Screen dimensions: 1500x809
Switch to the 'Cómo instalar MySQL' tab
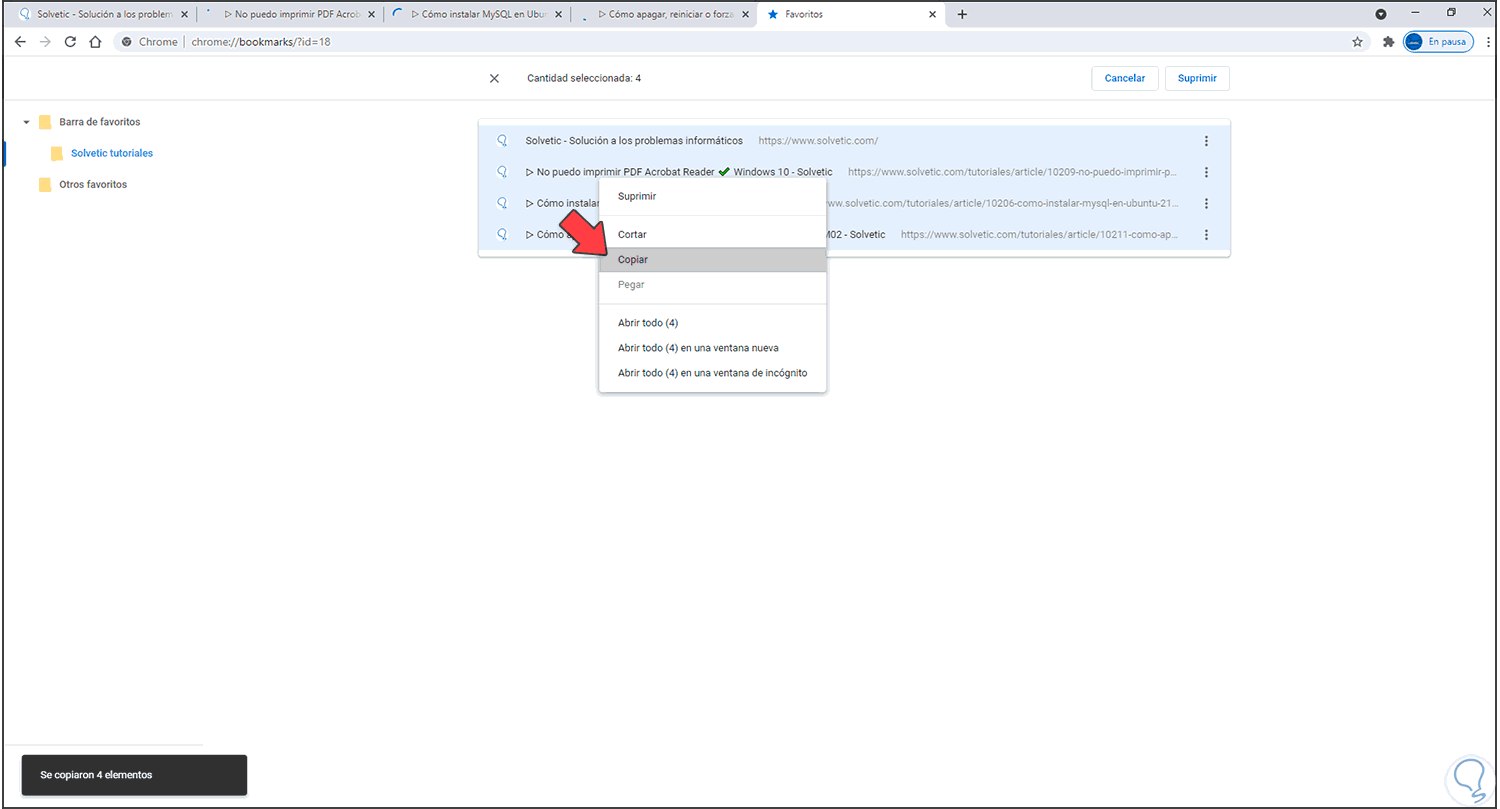(x=477, y=15)
